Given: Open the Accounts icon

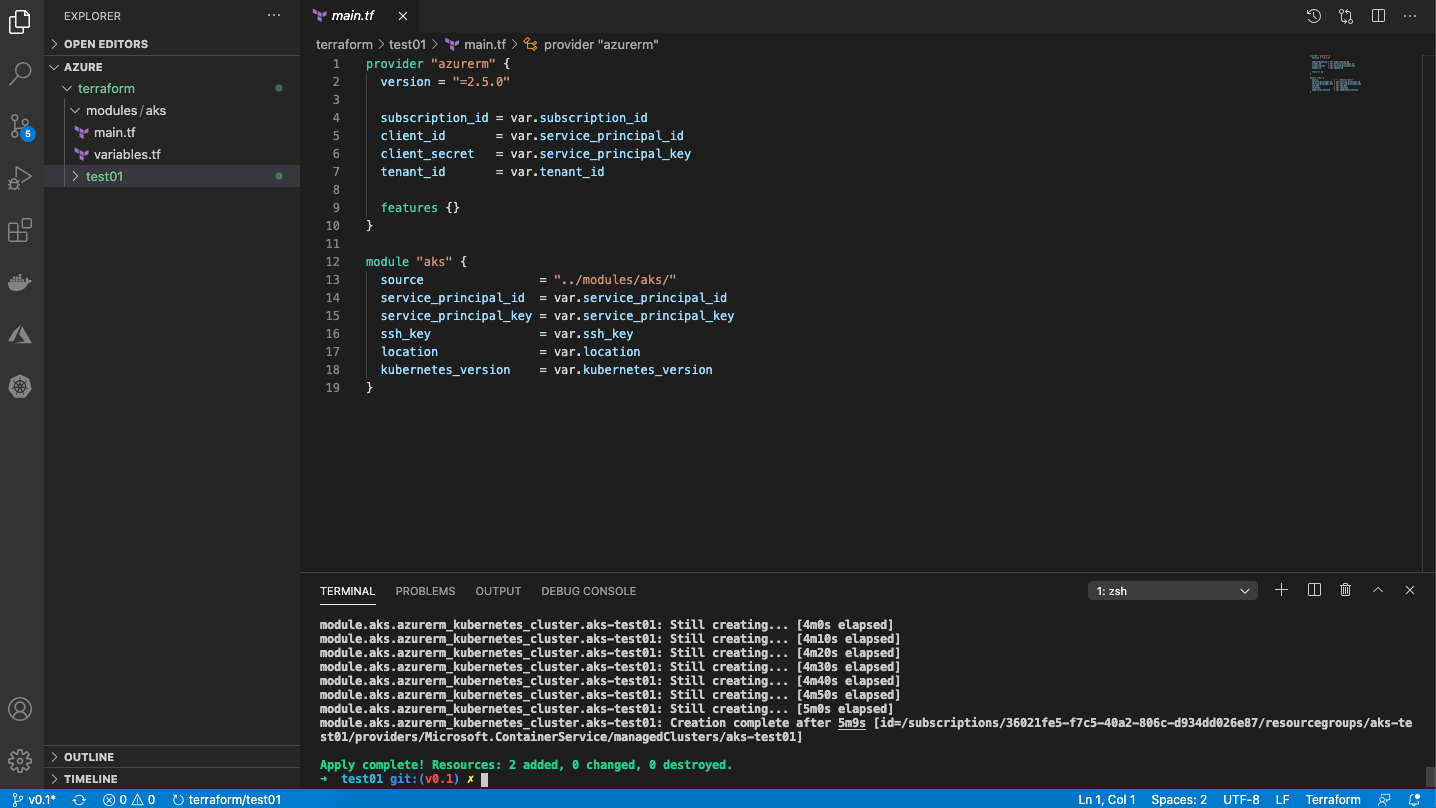Looking at the screenshot, I should pyautogui.click(x=20, y=709).
